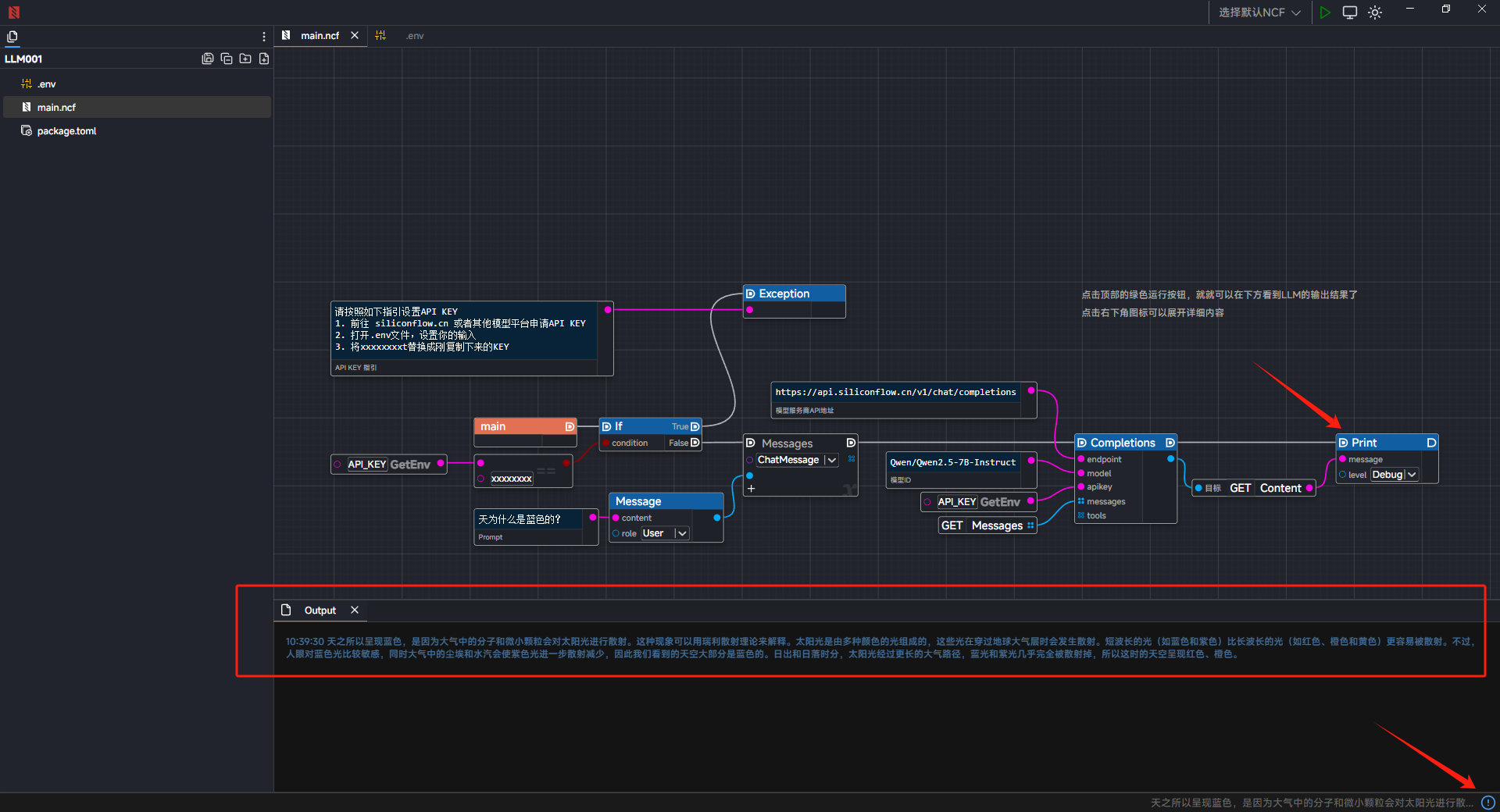
Task: Collapse all folders in the LLM001 explorer
Action: pos(227,59)
